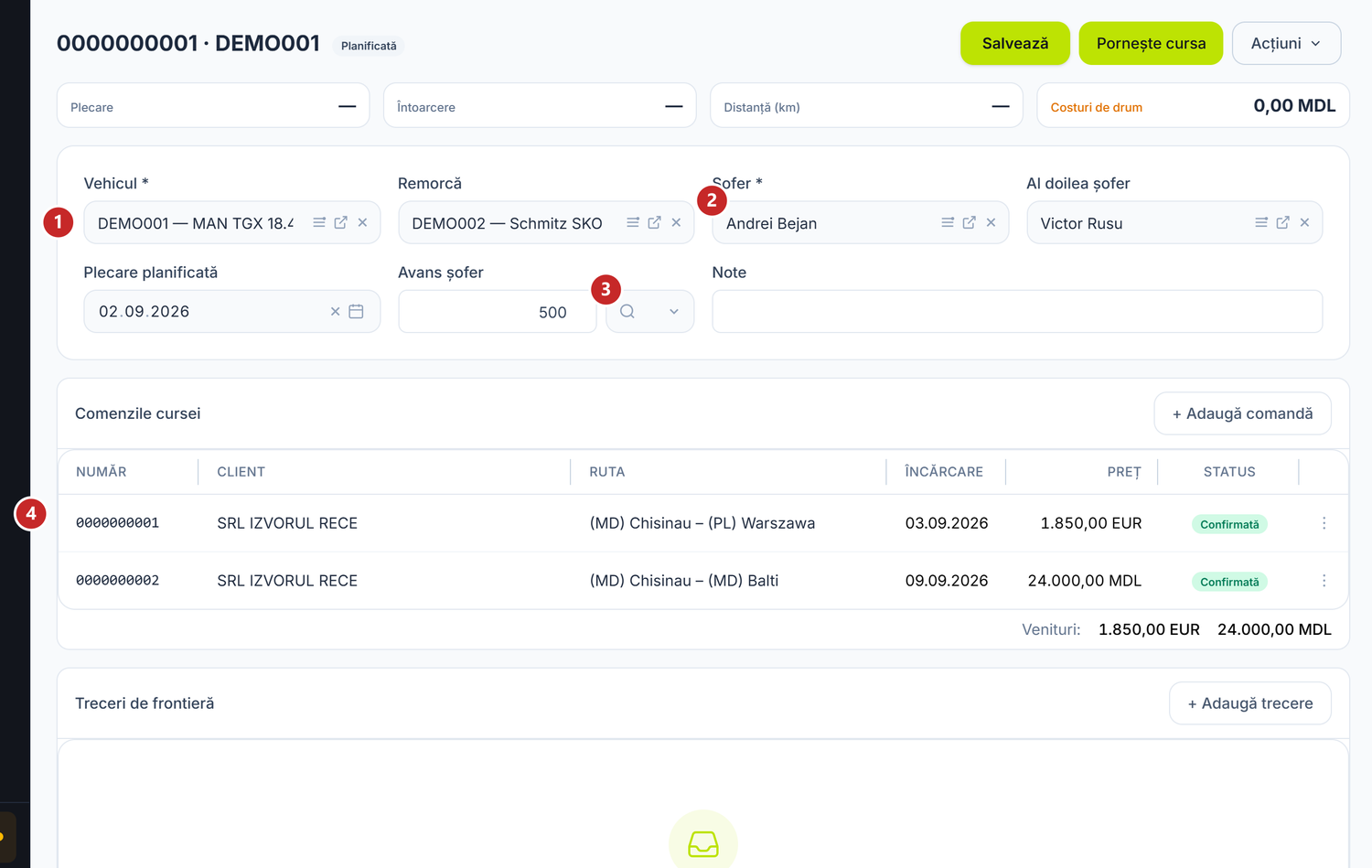This screenshot has width=1372, height=868.
Task: Open the driver selection list for Andrei Bejan
Action: (x=948, y=222)
